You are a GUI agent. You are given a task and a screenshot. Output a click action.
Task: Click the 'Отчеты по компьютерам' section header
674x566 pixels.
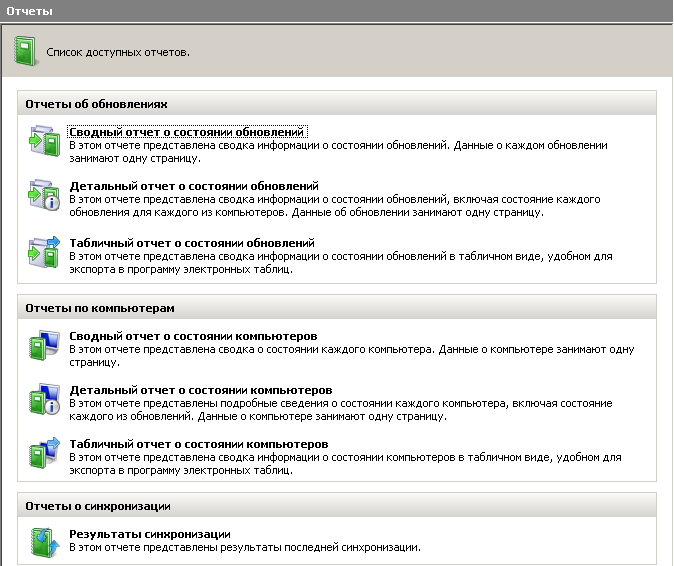tap(337, 308)
